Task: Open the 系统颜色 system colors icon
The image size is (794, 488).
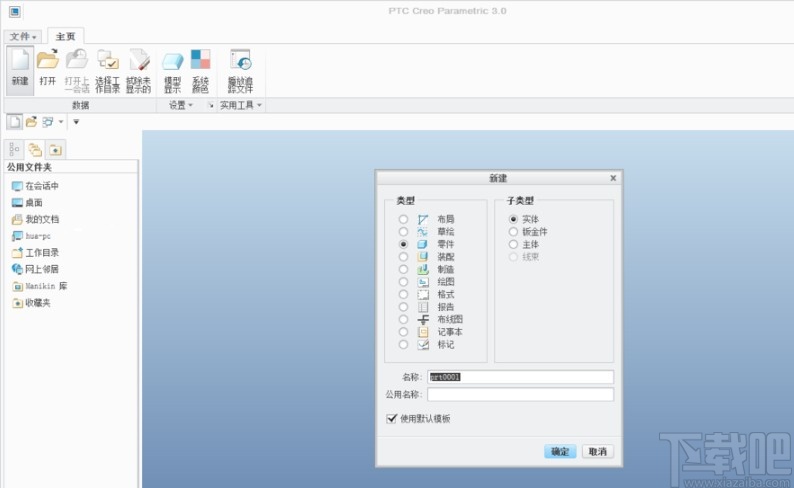Action: point(200,60)
